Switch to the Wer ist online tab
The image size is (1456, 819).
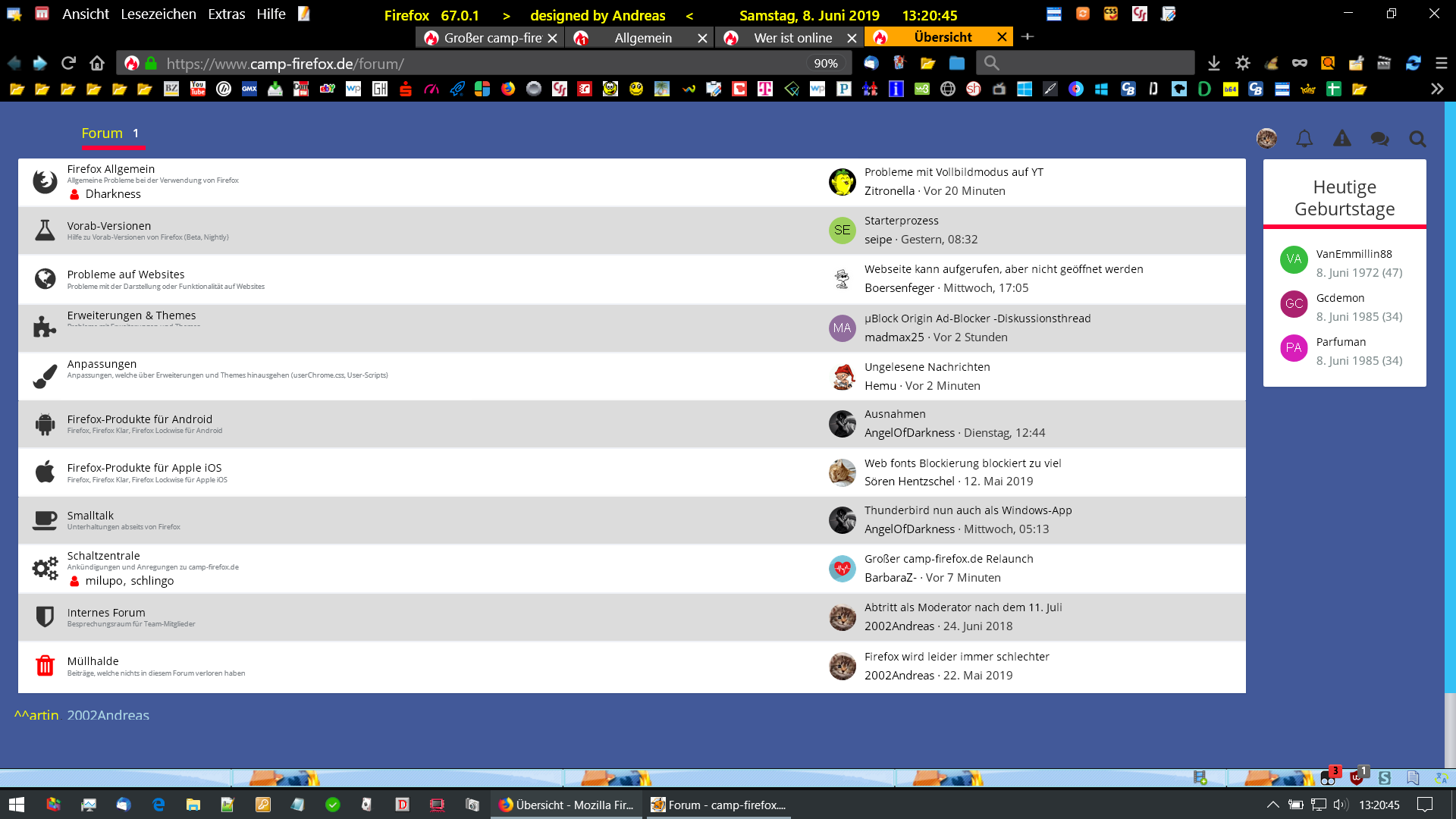click(x=792, y=37)
